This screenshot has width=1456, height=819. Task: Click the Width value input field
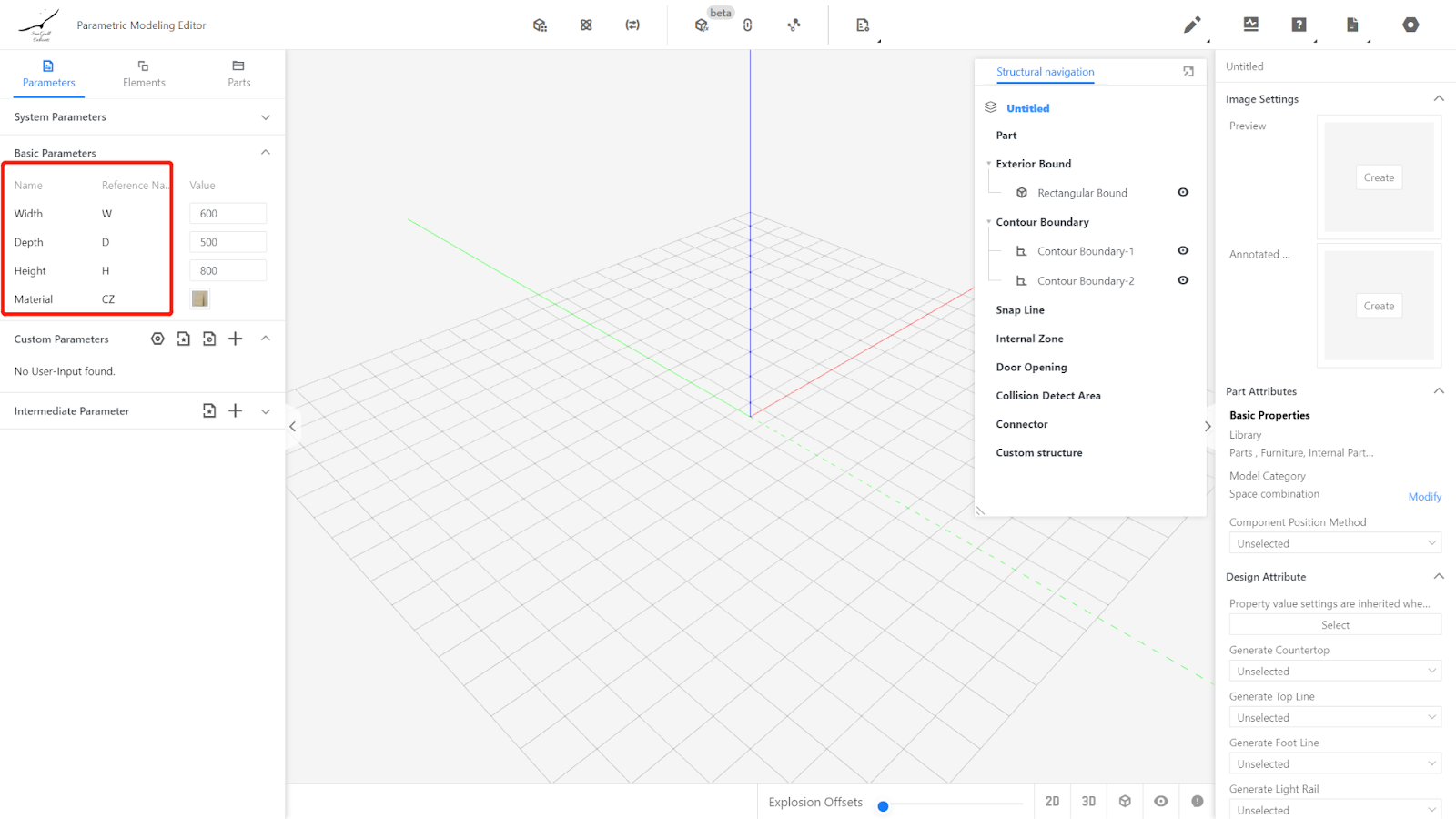point(227,214)
